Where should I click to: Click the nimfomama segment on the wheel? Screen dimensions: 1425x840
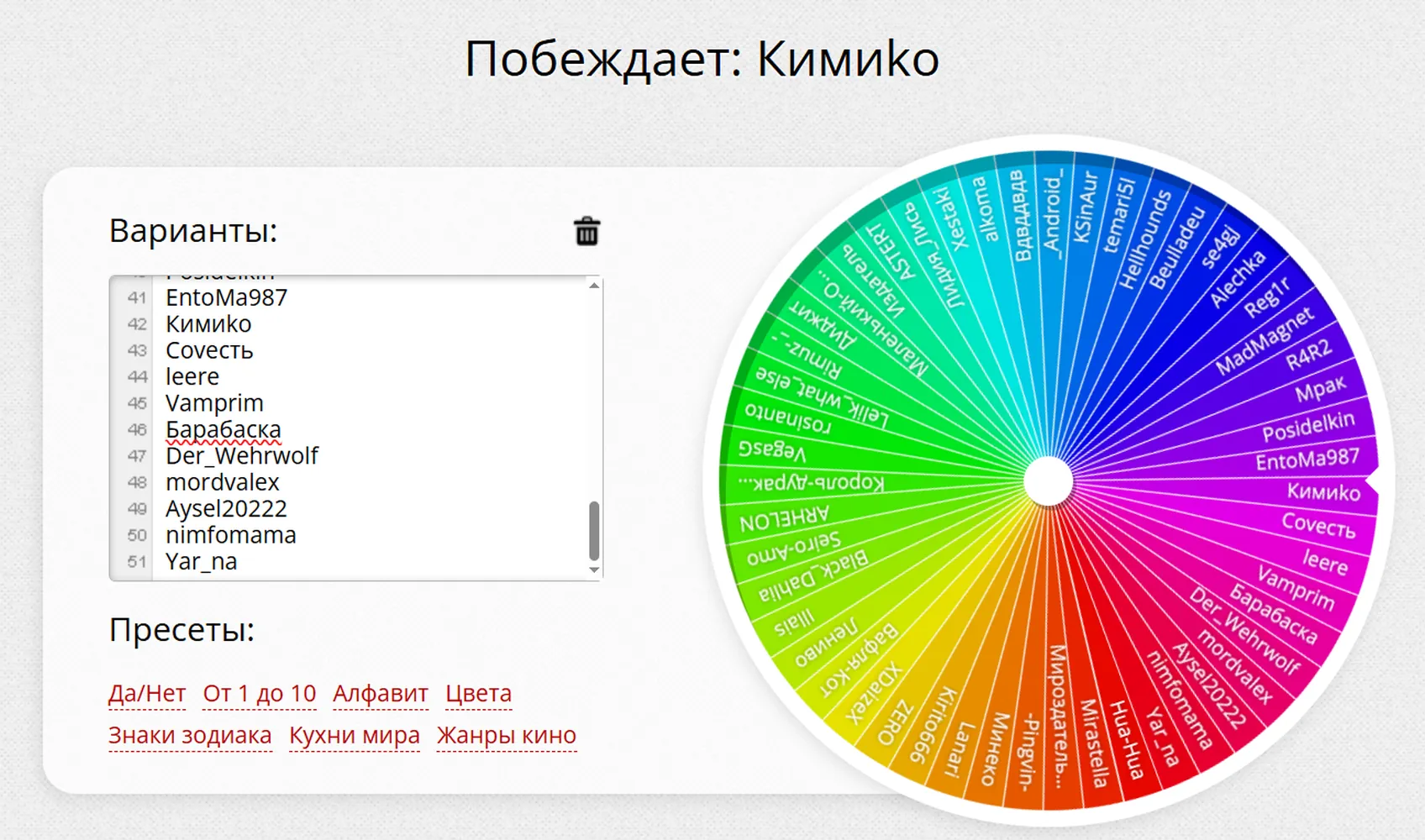pos(1180,699)
